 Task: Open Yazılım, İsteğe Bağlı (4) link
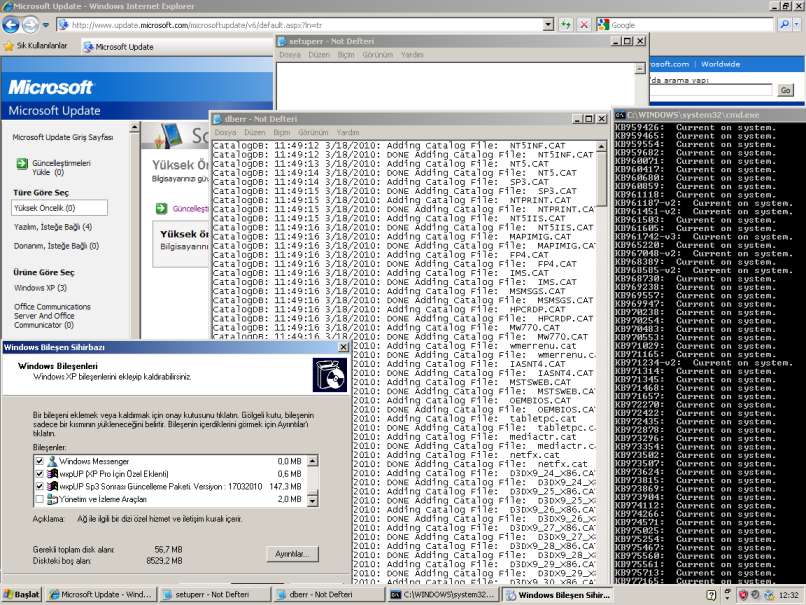click(53, 227)
